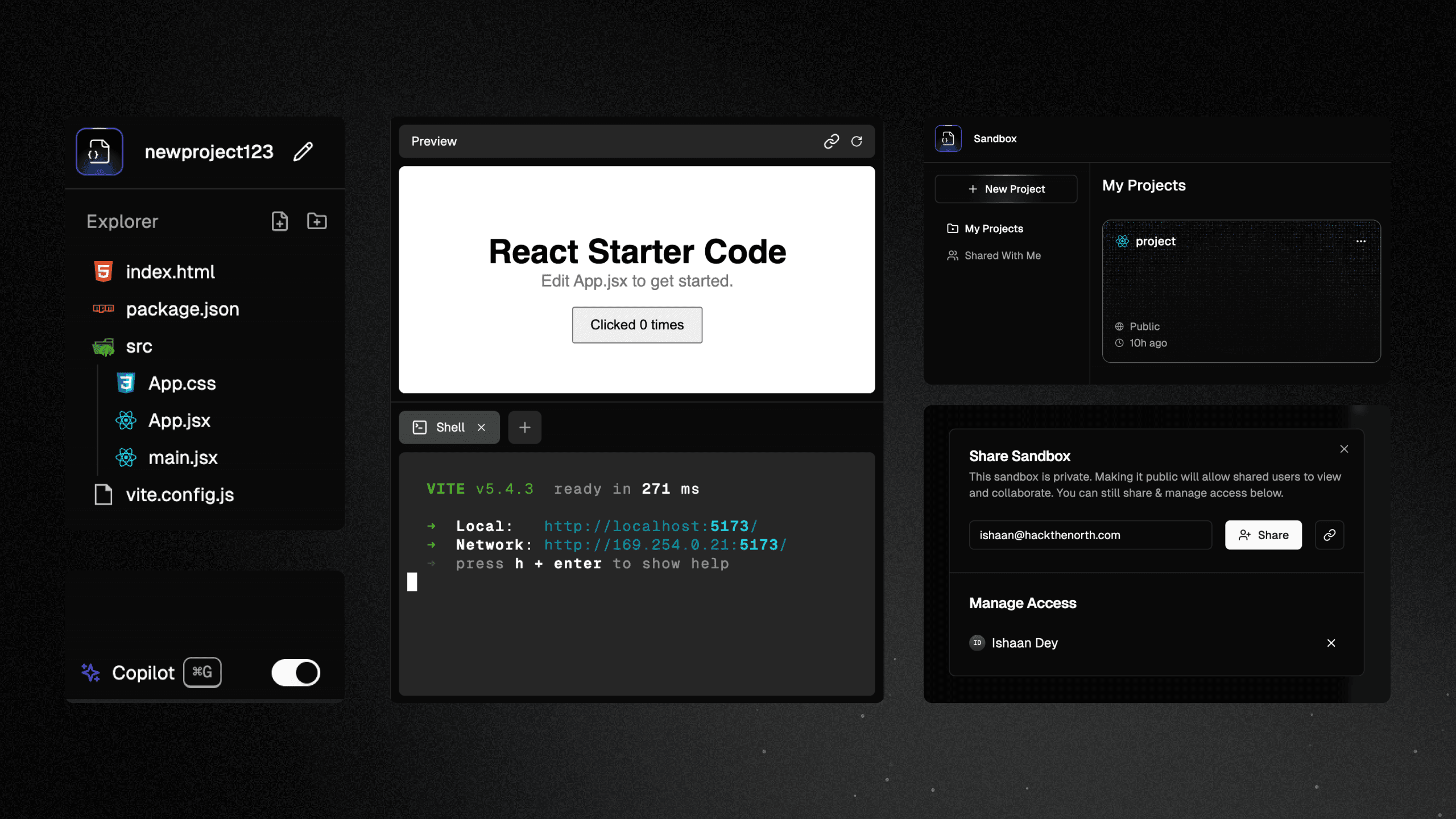Click the Share button in Share Sandbox
The height and width of the screenshot is (819, 1456).
(1263, 535)
